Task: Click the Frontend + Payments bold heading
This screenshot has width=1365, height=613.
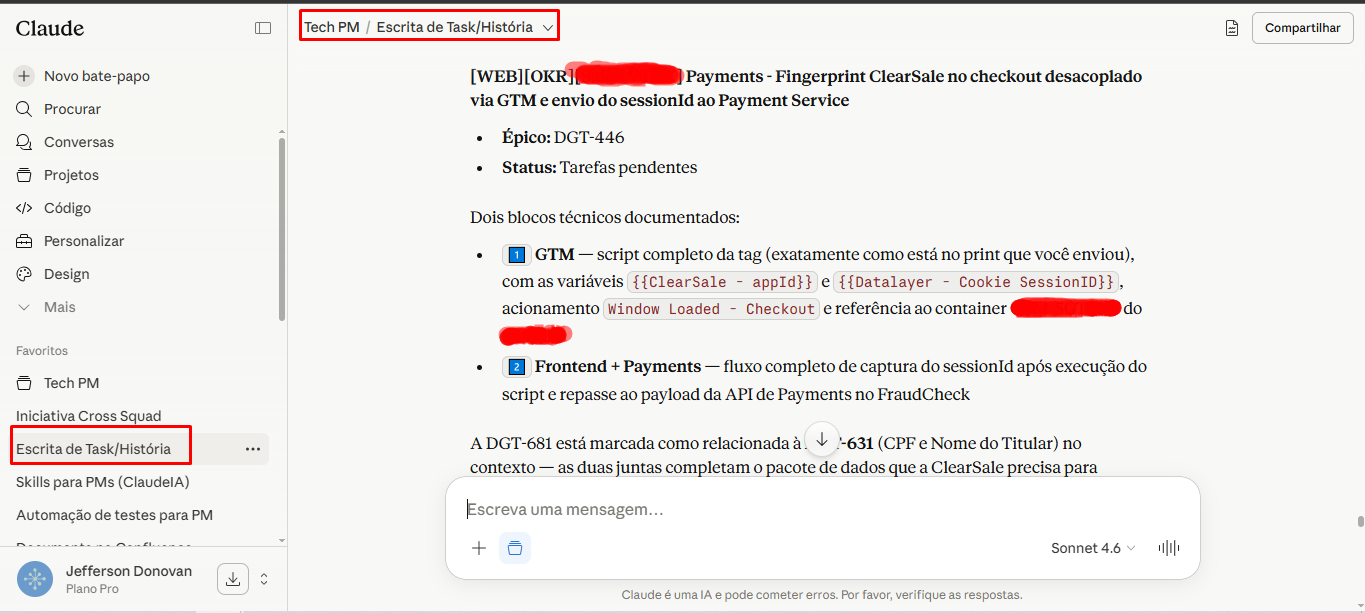Action: pos(616,366)
